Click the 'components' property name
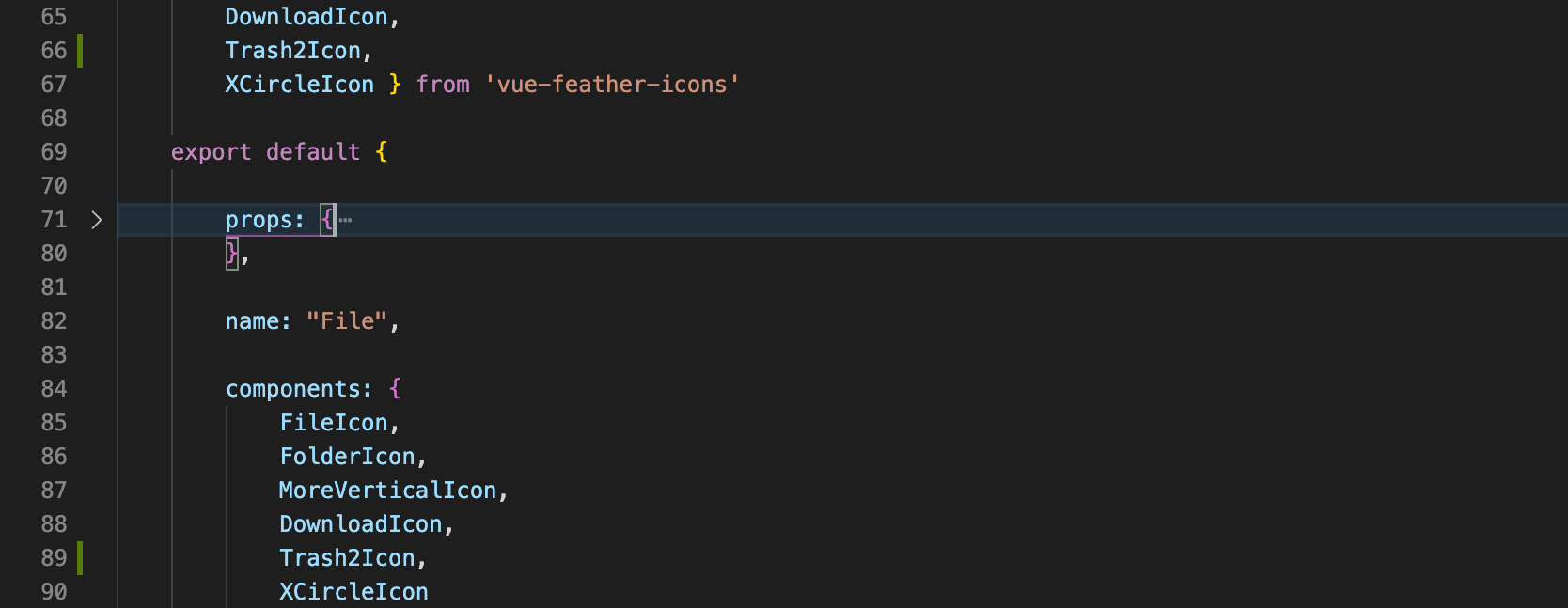1568x608 pixels. tap(293, 389)
